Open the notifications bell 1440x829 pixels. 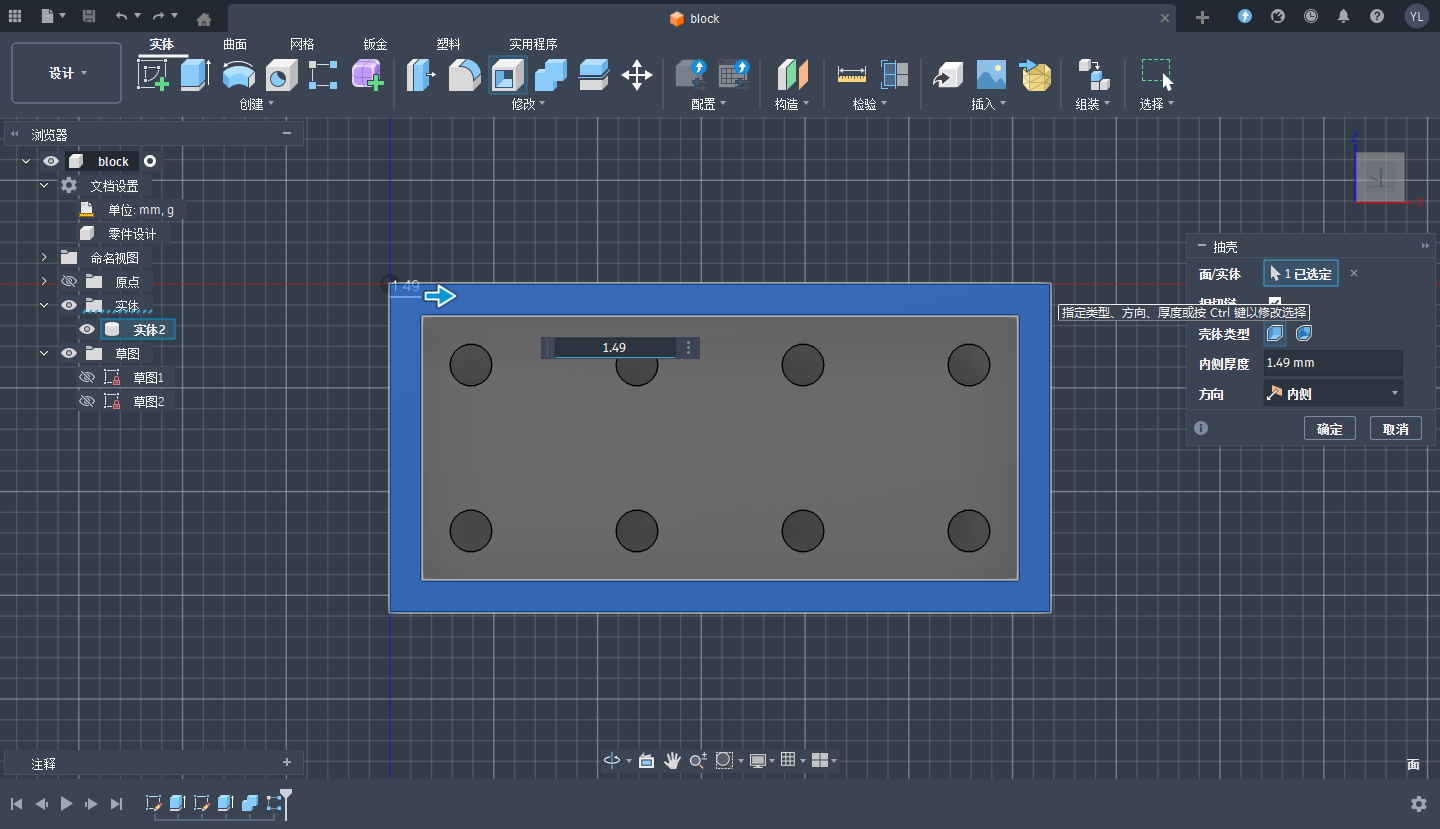click(1343, 17)
